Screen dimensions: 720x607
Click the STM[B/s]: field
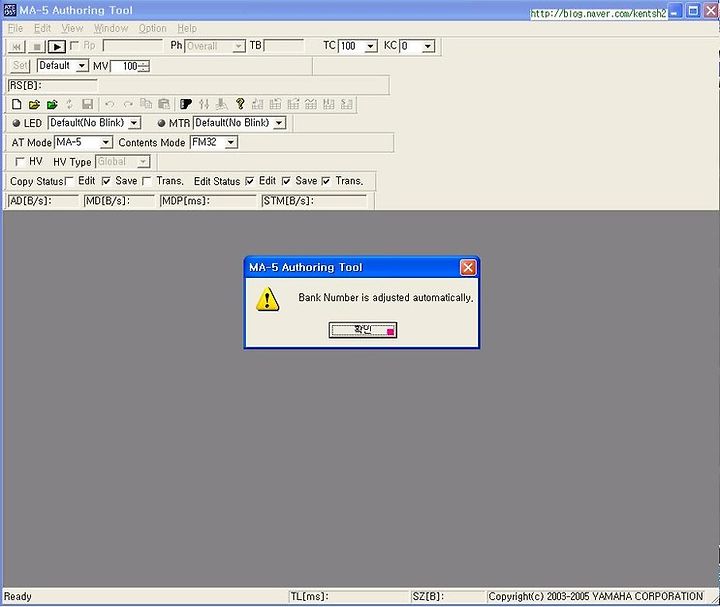click(x=314, y=201)
